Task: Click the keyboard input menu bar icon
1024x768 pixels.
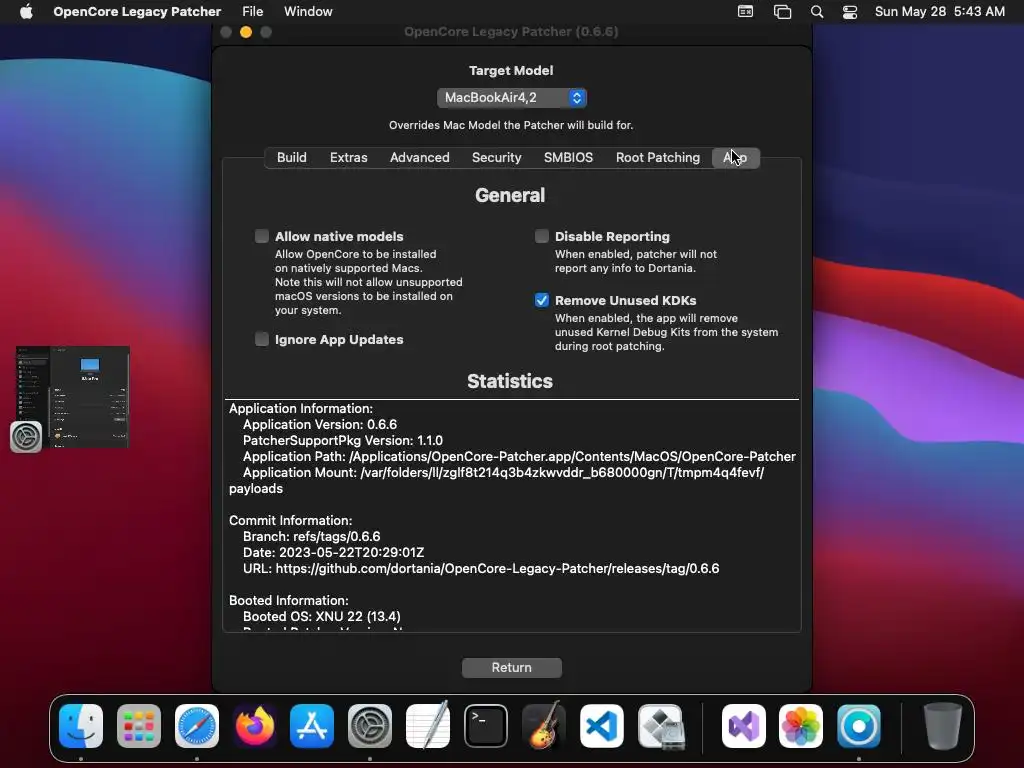Action: tap(745, 11)
